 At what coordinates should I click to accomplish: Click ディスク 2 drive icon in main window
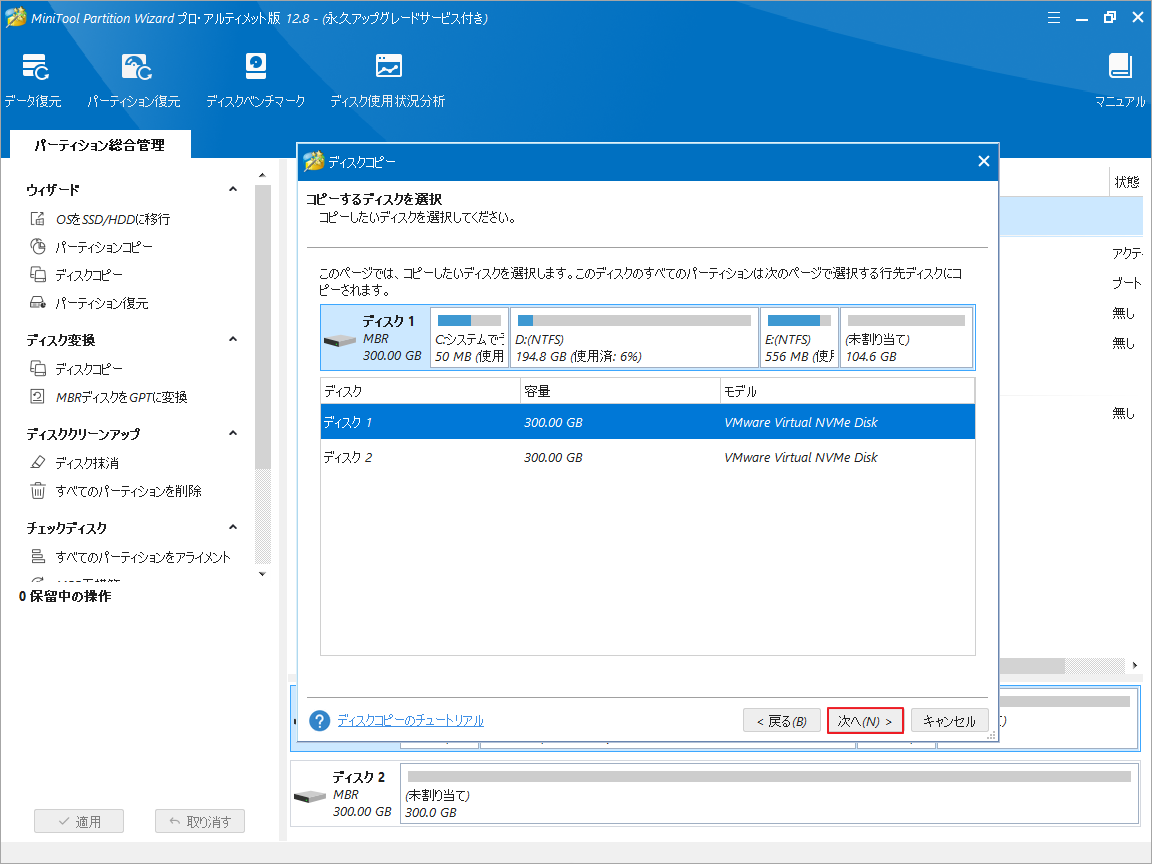tap(309, 797)
